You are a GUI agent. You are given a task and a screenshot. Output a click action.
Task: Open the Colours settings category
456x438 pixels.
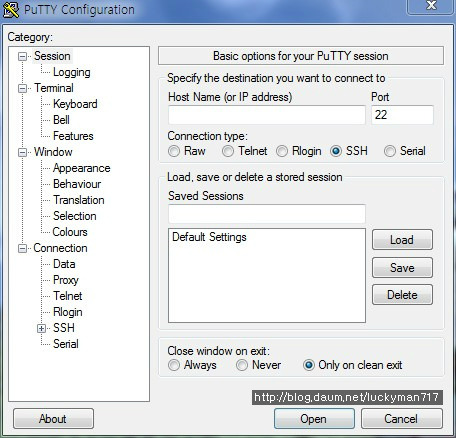(x=70, y=232)
